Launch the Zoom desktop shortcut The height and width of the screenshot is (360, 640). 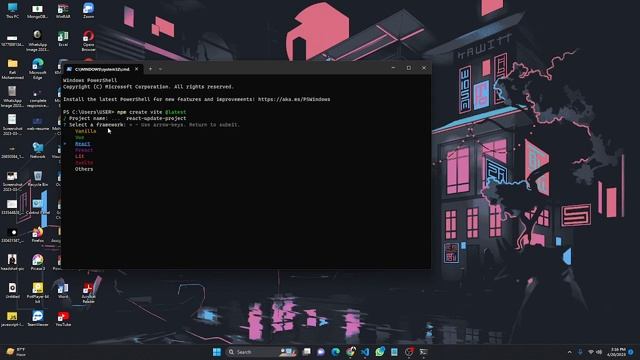[88, 10]
